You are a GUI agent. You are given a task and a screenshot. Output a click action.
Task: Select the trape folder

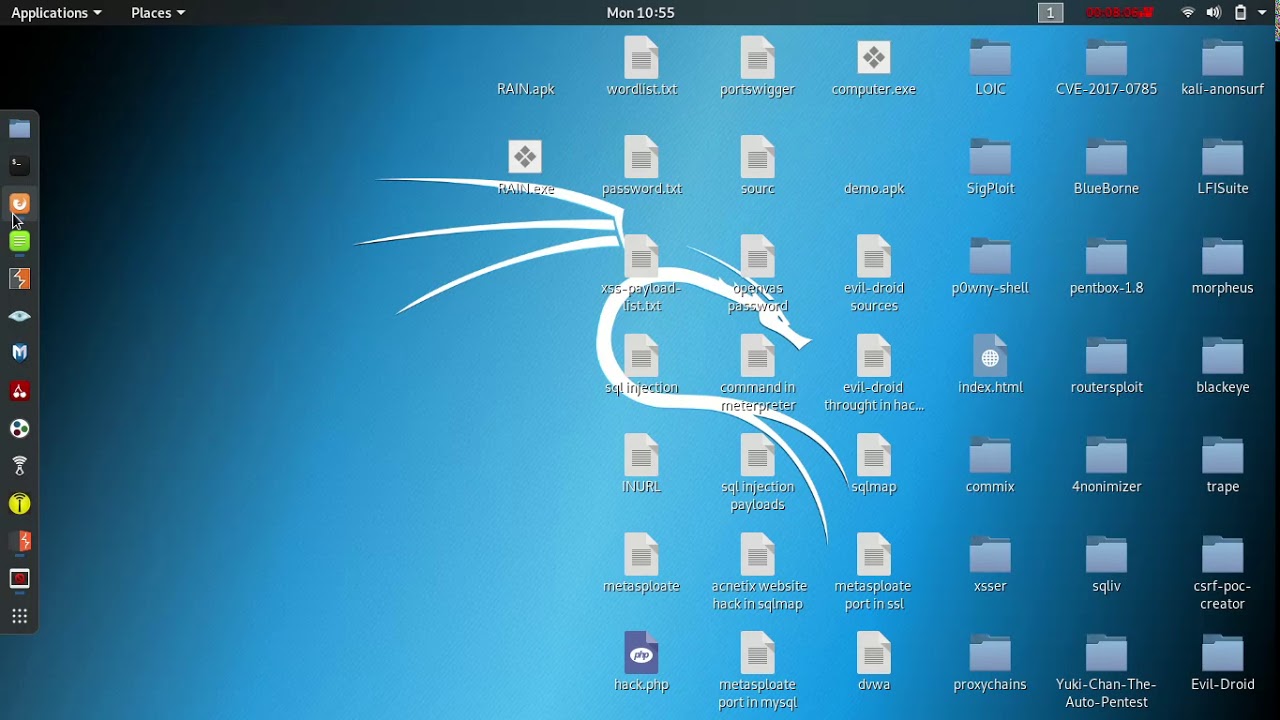coord(1223,465)
